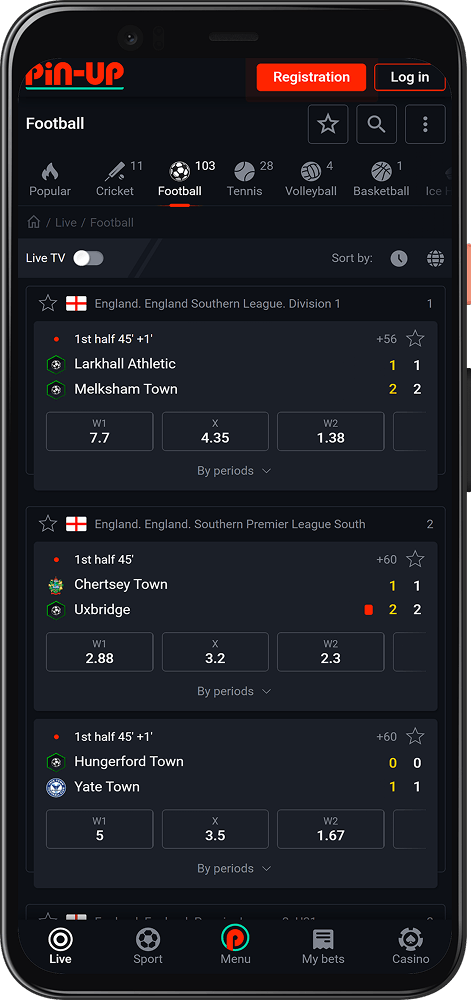Open favorites star icon beside search
The height and width of the screenshot is (1000, 471).
coord(328,124)
